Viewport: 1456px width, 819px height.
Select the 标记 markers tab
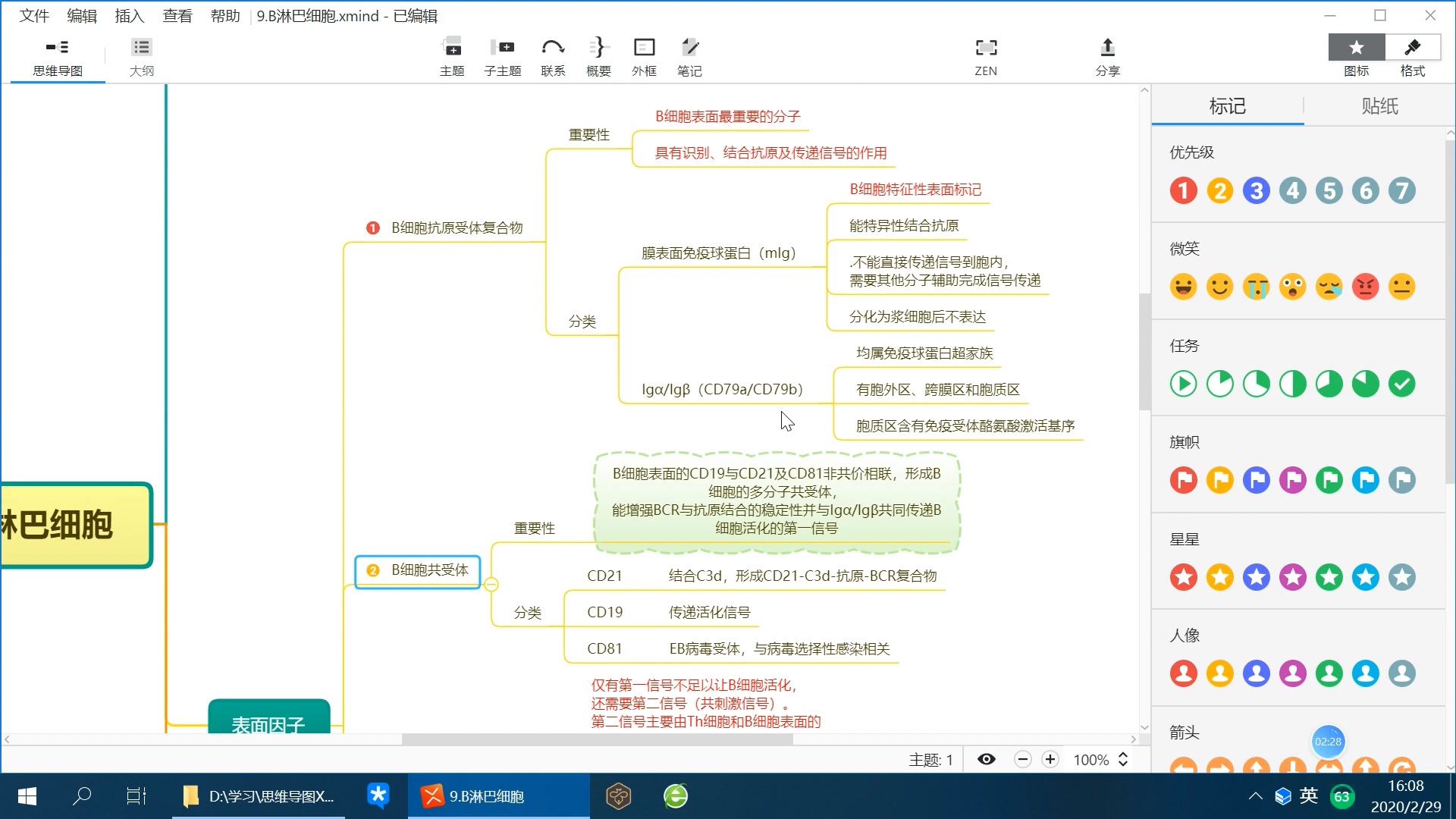pos(1227,106)
